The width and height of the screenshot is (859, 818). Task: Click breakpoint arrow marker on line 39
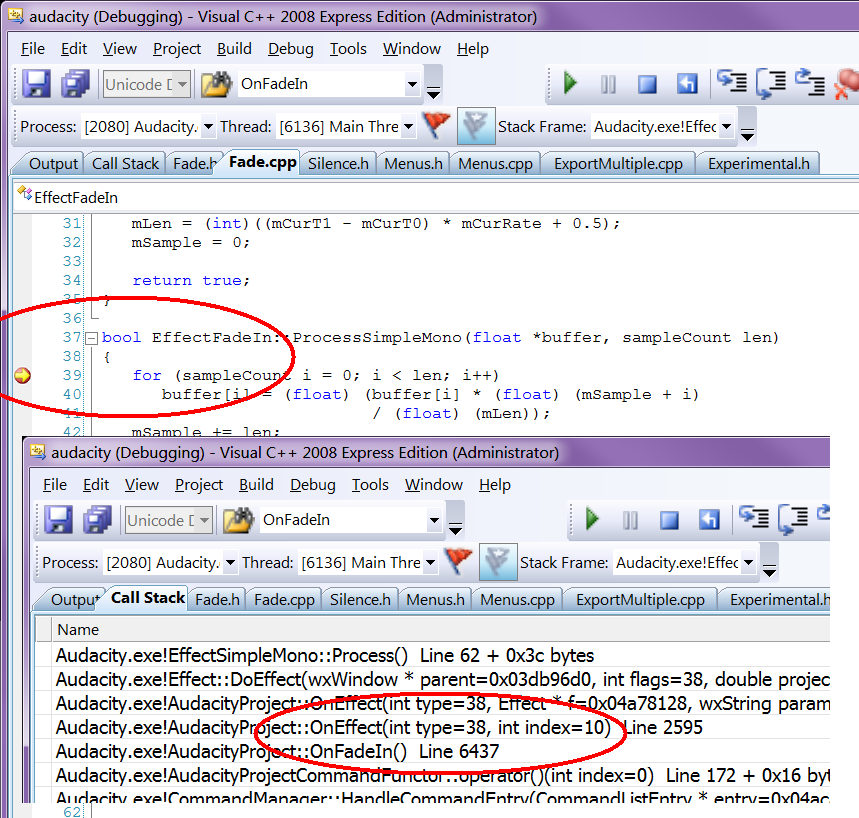22,375
